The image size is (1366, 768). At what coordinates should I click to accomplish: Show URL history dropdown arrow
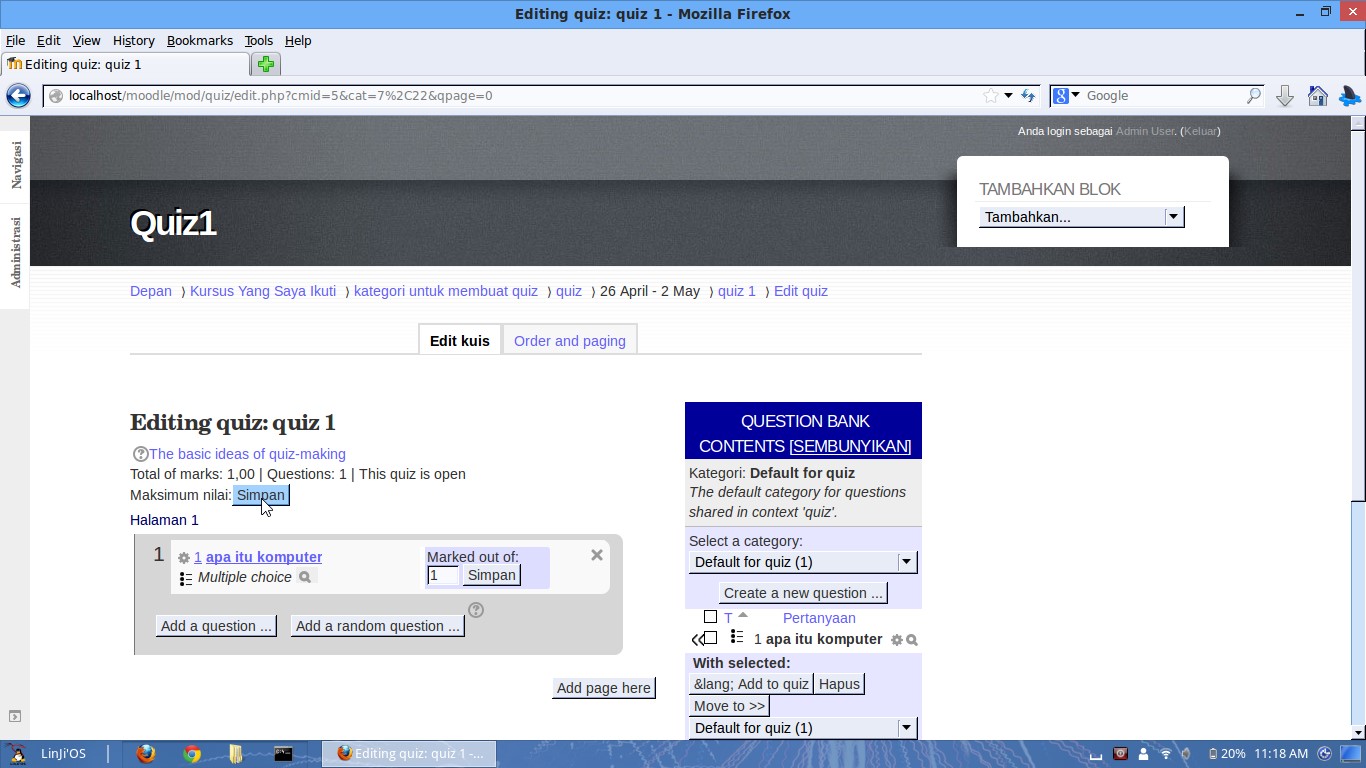(x=1008, y=96)
